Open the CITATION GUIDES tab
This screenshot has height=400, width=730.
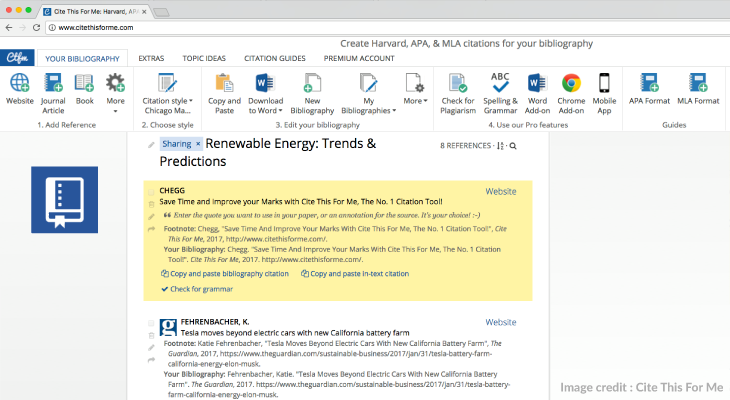tap(275, 58)
